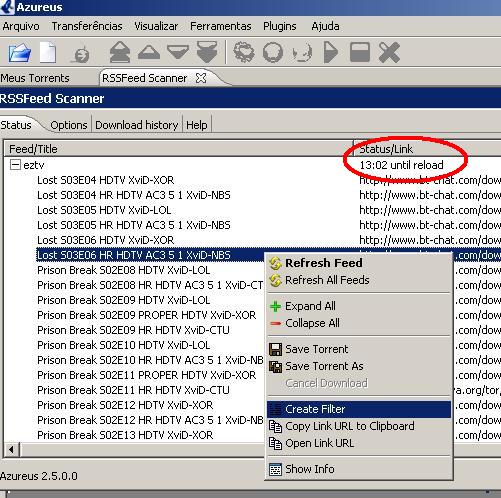
Task: Open the Download history sub-tab
Action: [x=137, y=125]
